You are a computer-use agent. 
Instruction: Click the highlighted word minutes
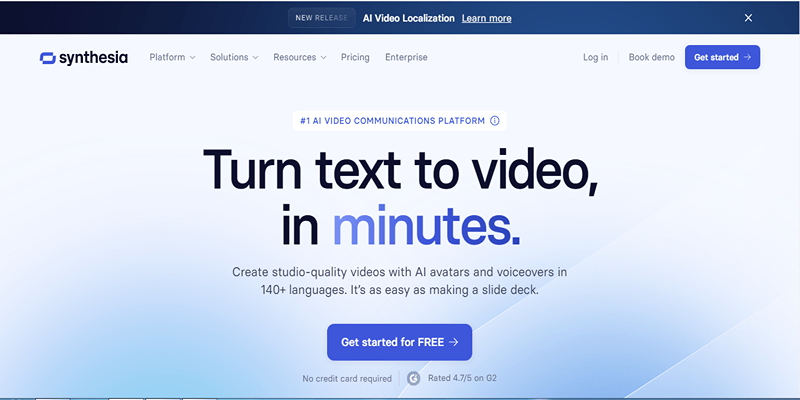(427, 225)
